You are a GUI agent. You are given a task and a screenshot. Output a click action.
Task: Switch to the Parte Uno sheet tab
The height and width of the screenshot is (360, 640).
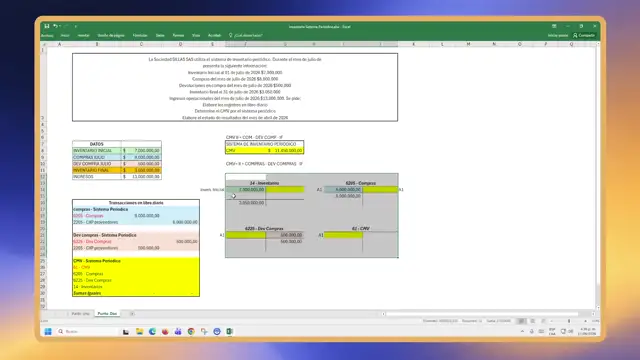click(x=80, y=313)
